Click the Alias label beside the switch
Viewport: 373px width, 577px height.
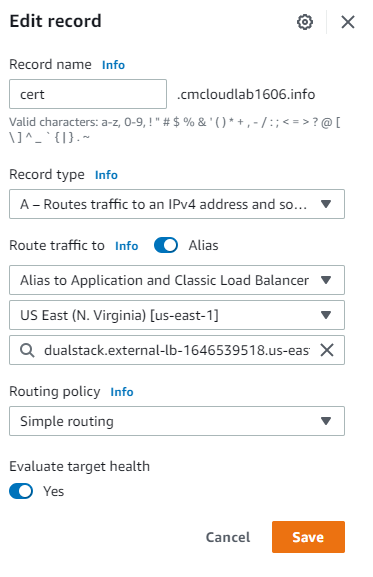click(x=203, y=245)
